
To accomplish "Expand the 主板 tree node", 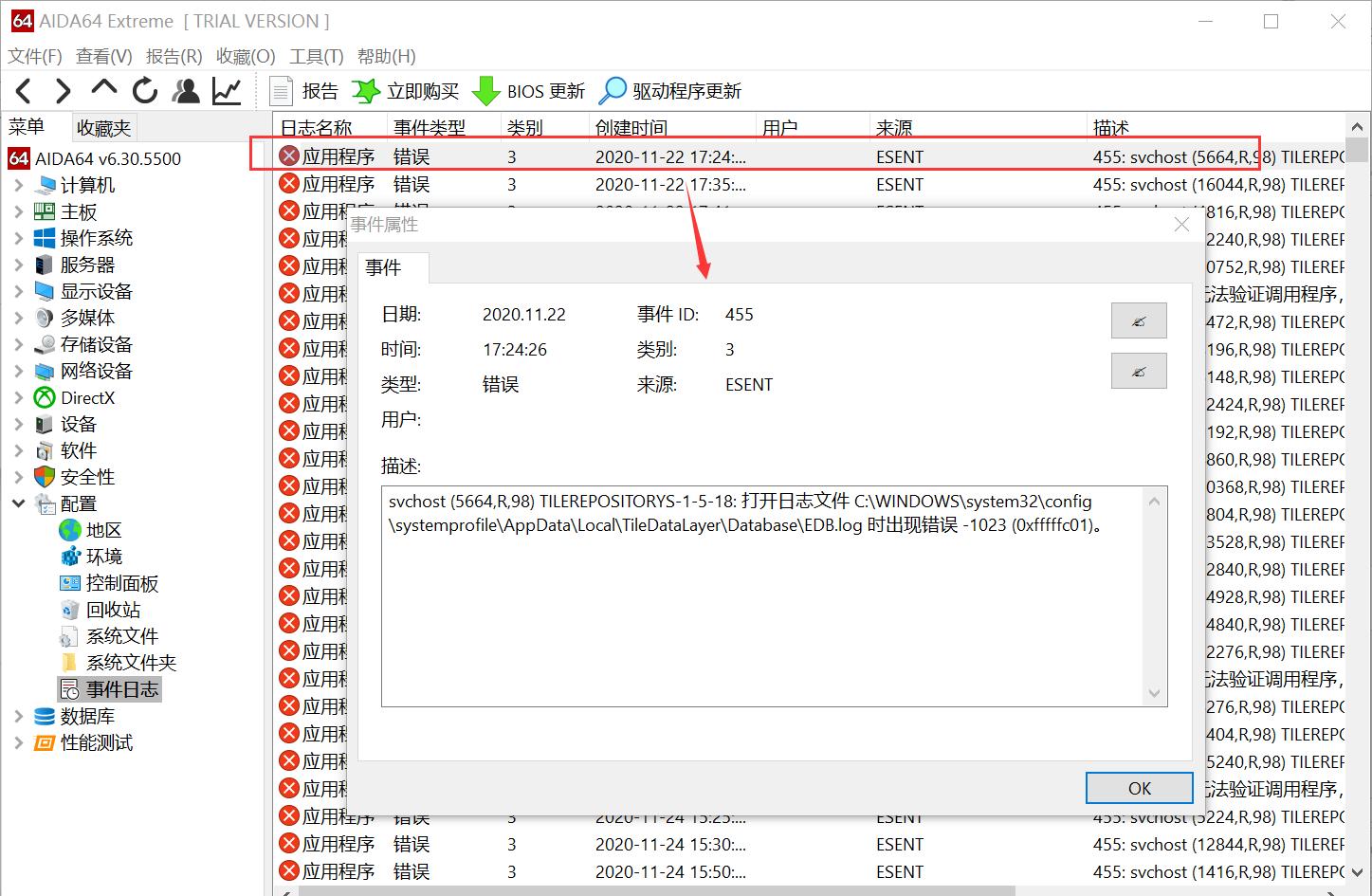I will [18, 211].
